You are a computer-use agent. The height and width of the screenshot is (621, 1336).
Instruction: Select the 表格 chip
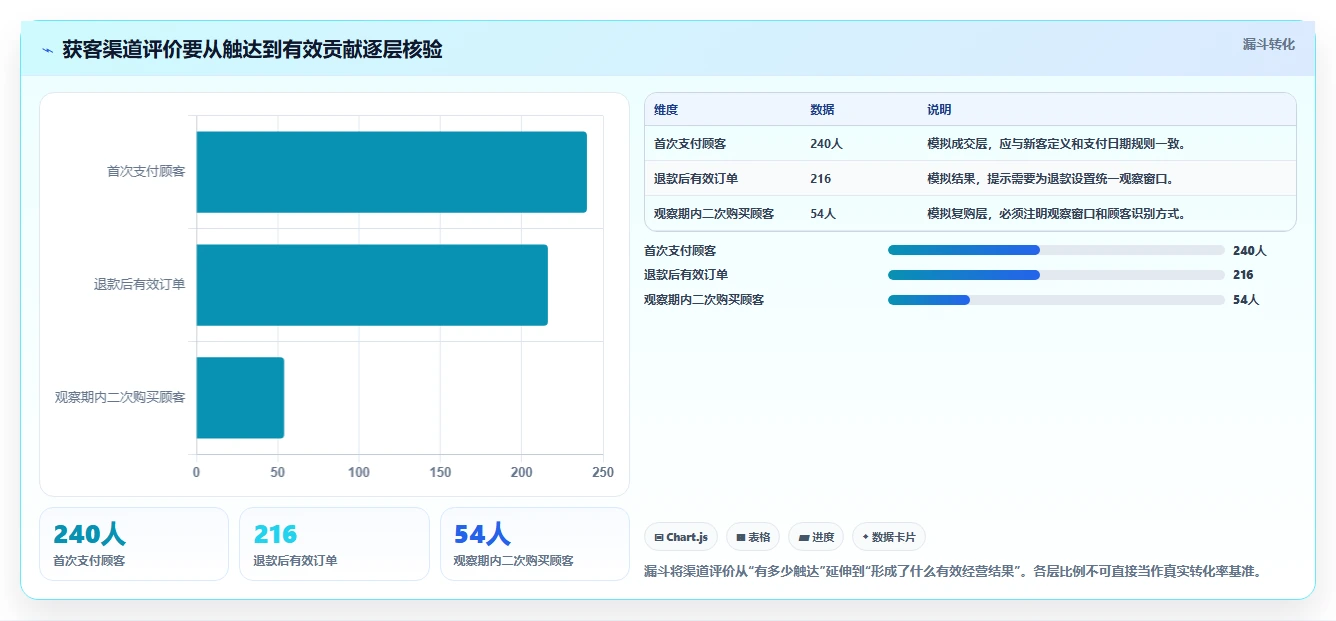point(753,537)
